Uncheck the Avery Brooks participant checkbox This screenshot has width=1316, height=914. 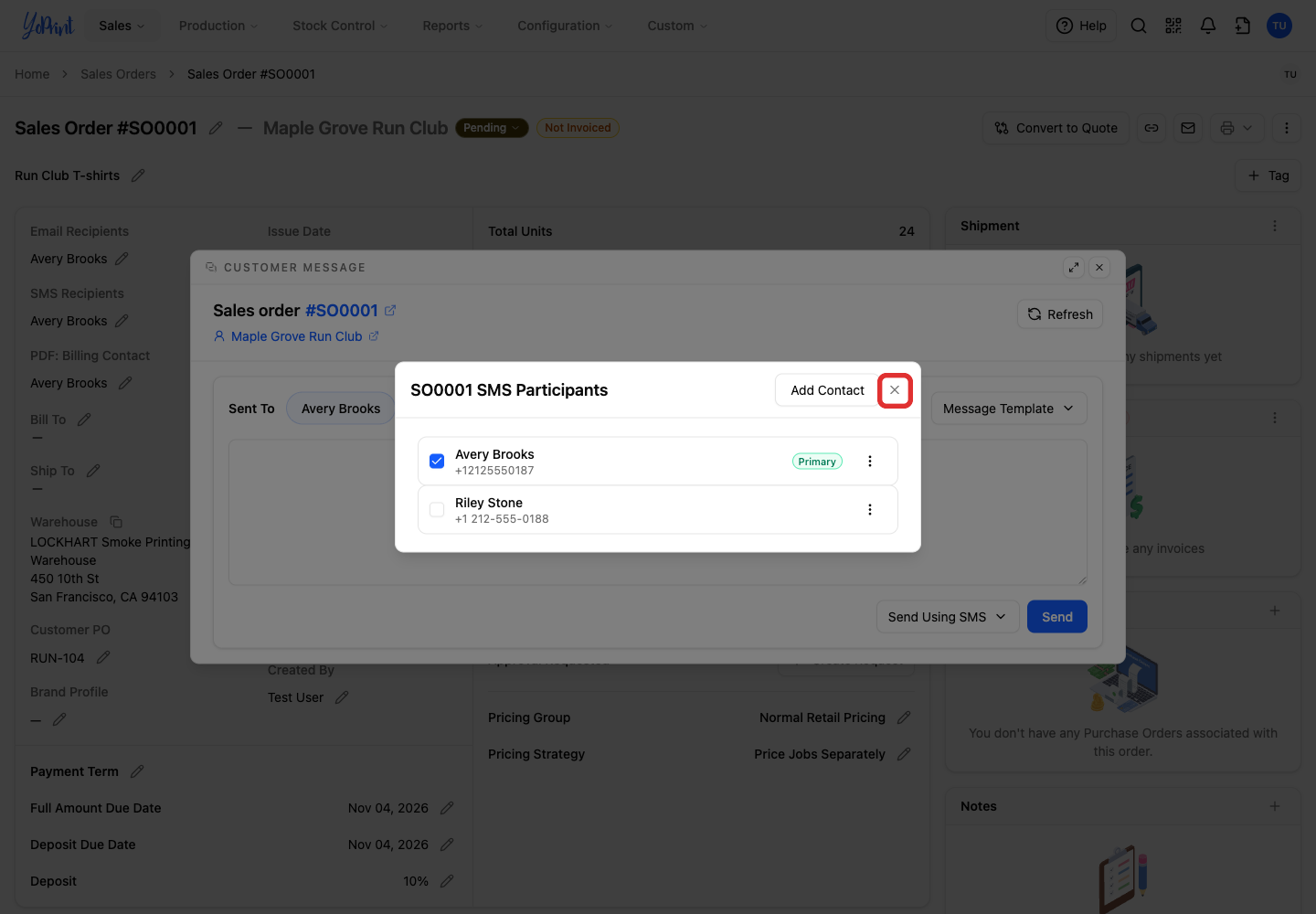pyautogui.click(x=437, y=462)
